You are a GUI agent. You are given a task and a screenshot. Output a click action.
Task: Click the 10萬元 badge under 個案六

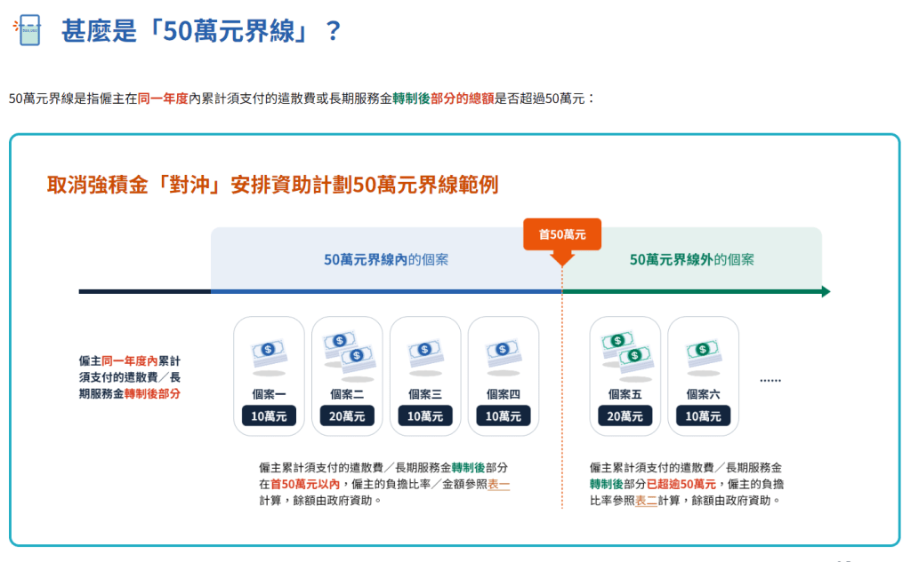pyautogui.click(x=703, y=416)
